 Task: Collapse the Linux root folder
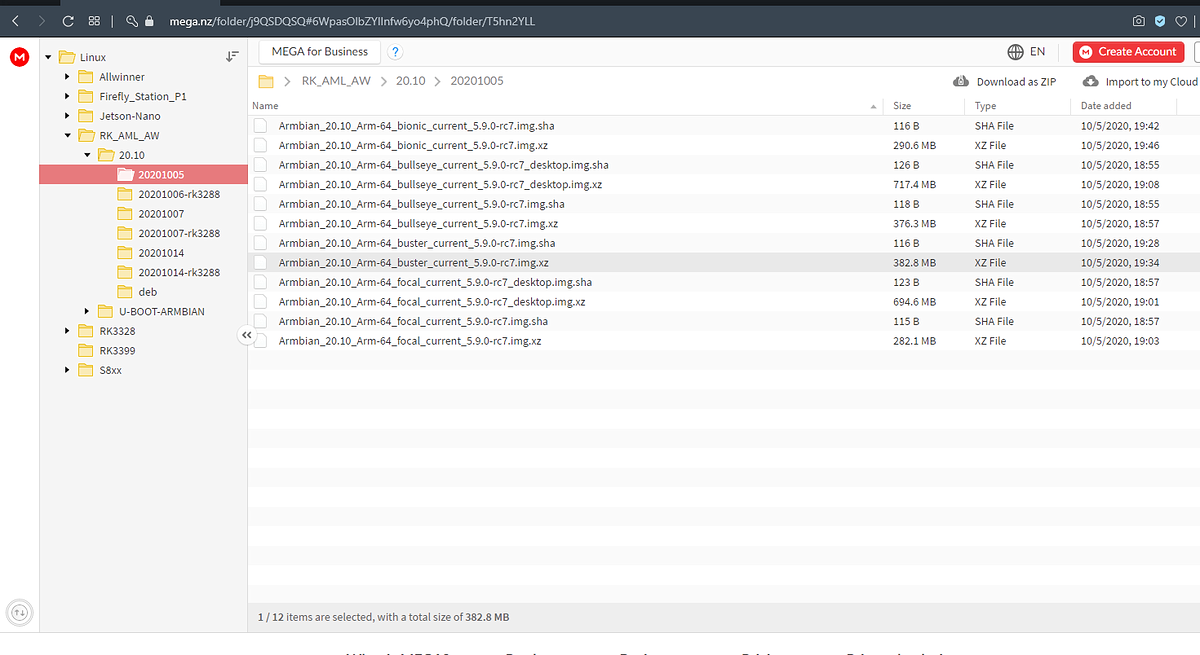point(48,57)
